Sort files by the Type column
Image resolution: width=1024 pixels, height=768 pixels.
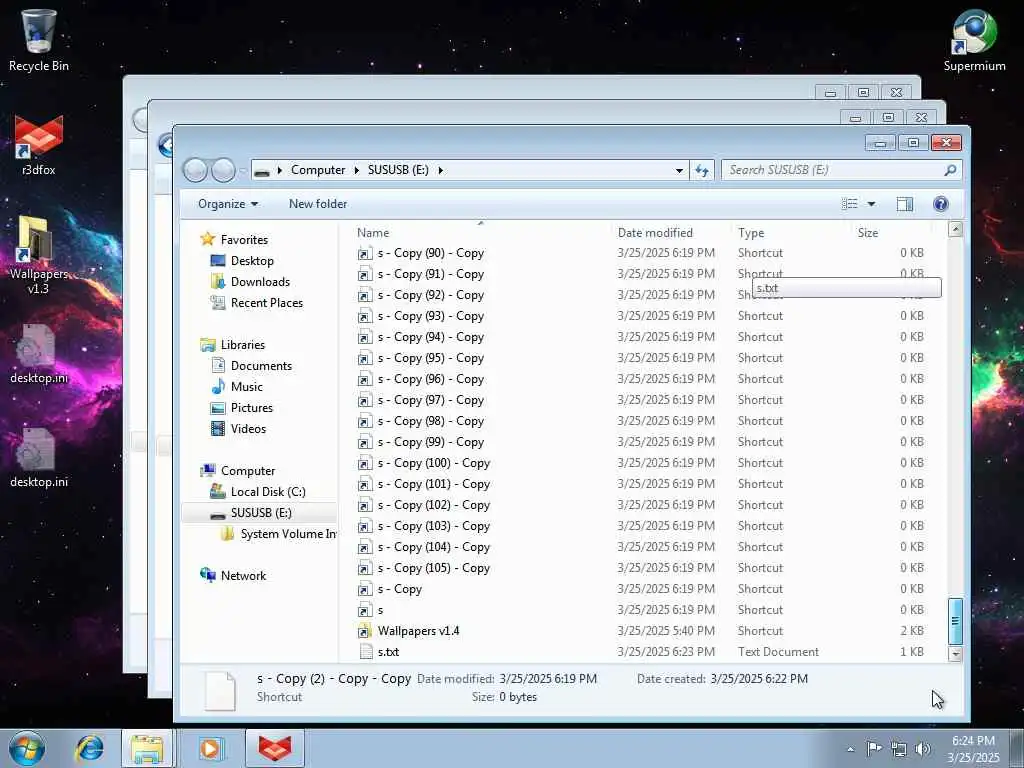[x=751, y=232]
